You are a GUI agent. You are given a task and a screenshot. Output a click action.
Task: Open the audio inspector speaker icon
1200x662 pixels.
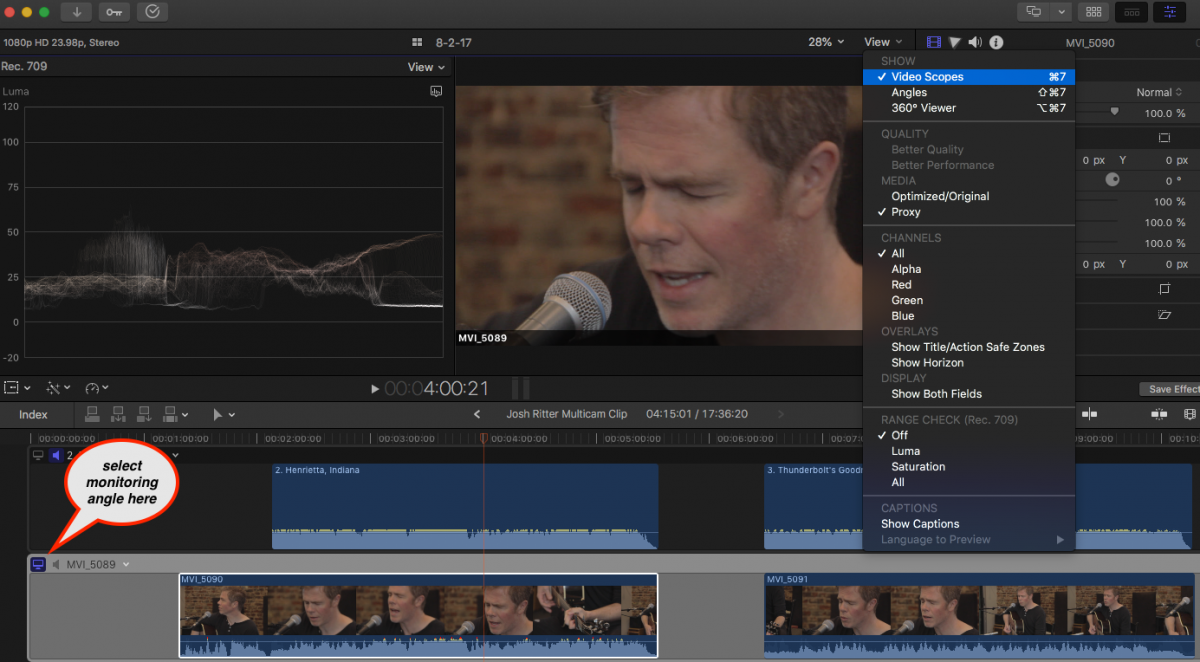pyautogui.click(x=975, y=42)
